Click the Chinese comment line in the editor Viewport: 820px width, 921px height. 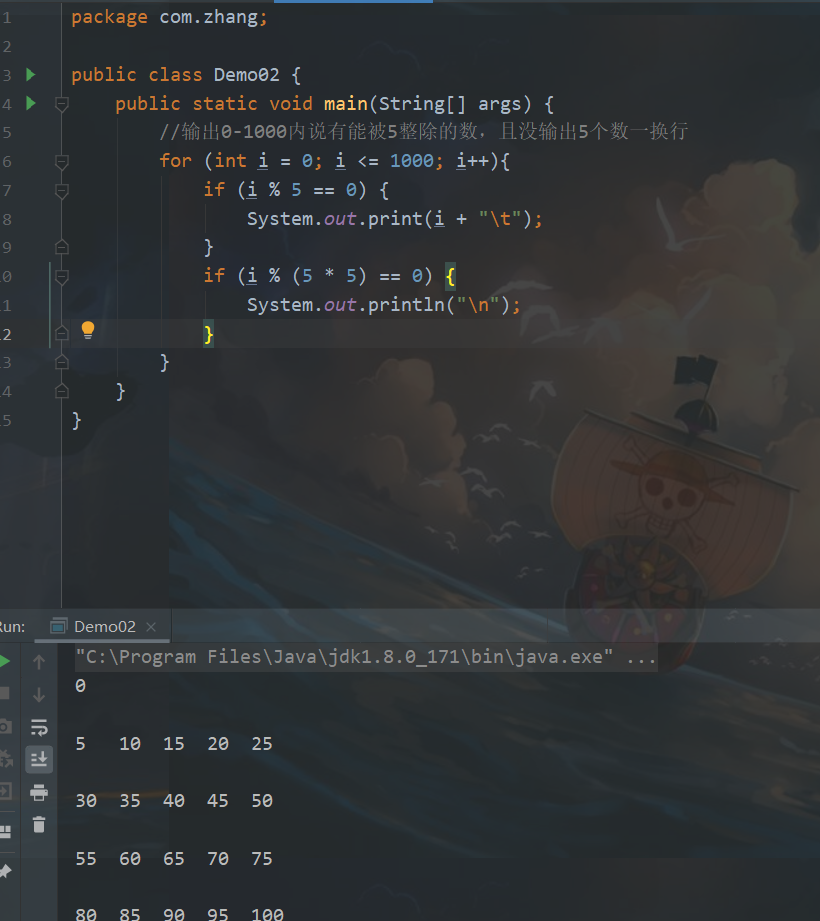click(x=424, y=132)
